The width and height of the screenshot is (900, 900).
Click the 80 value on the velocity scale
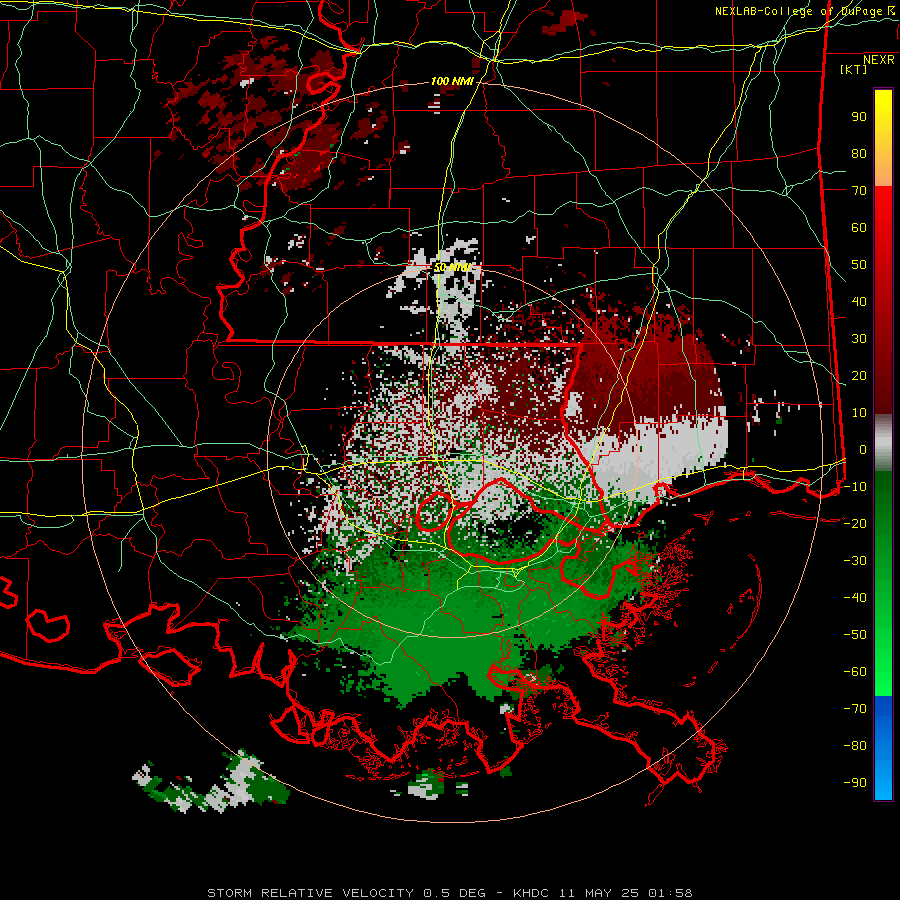pyautogui.click(x=859, y=154)
